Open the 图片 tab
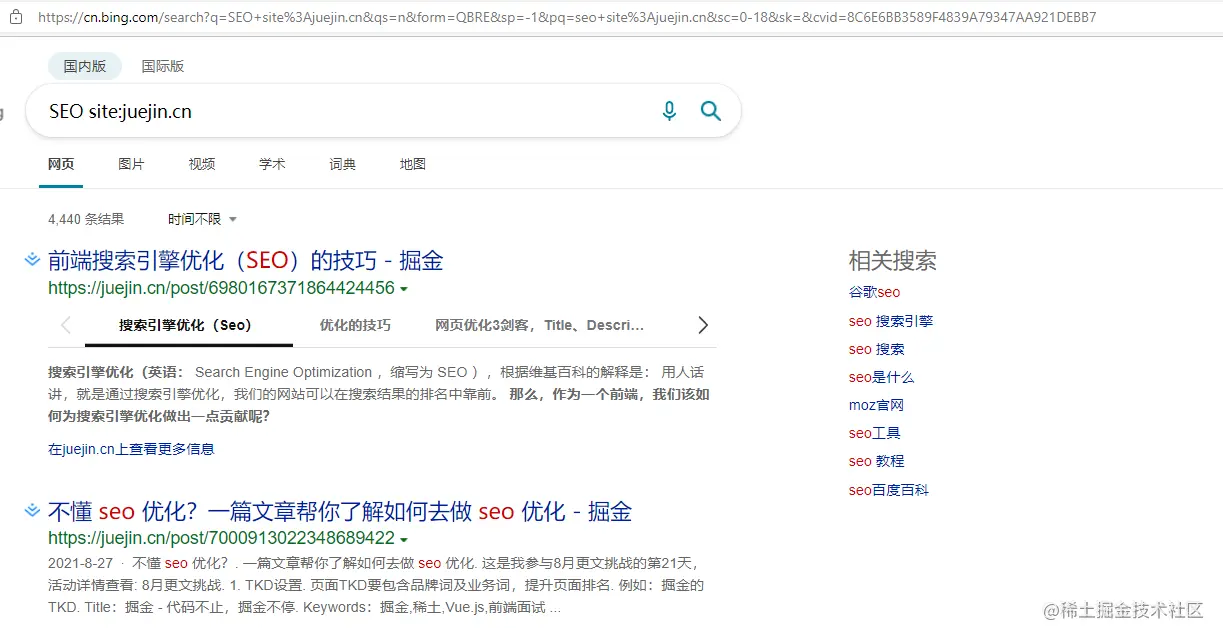The image size is (1223, 640). 131,164
